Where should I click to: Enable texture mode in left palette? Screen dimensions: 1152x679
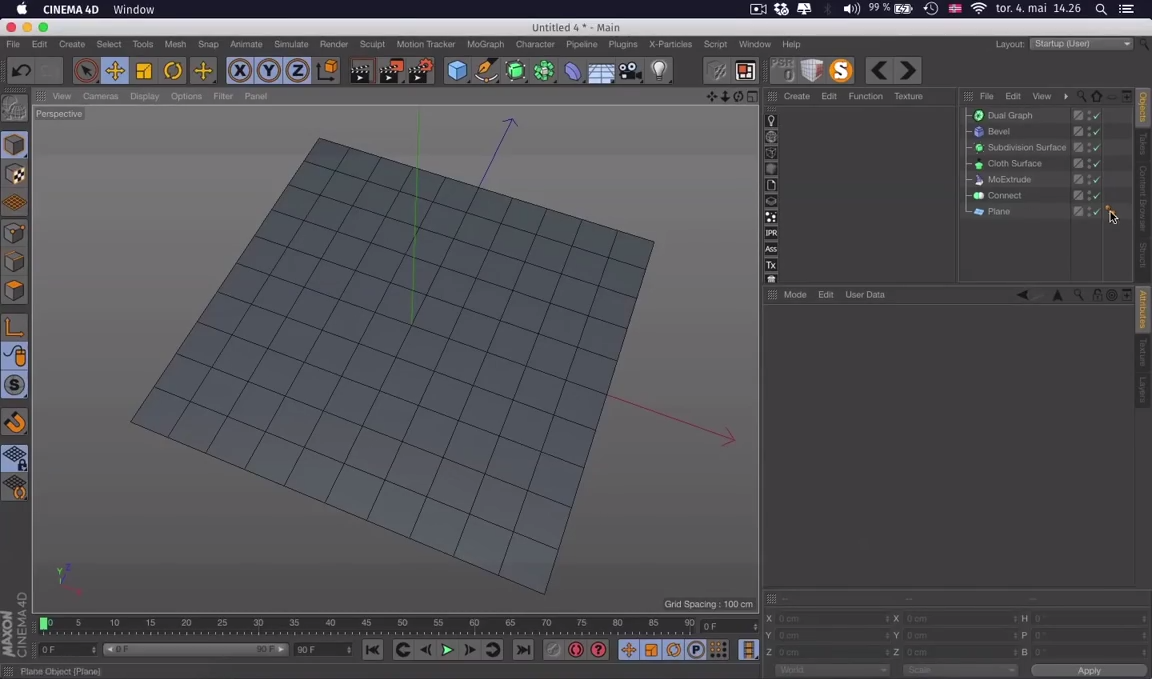coord(15,174)
